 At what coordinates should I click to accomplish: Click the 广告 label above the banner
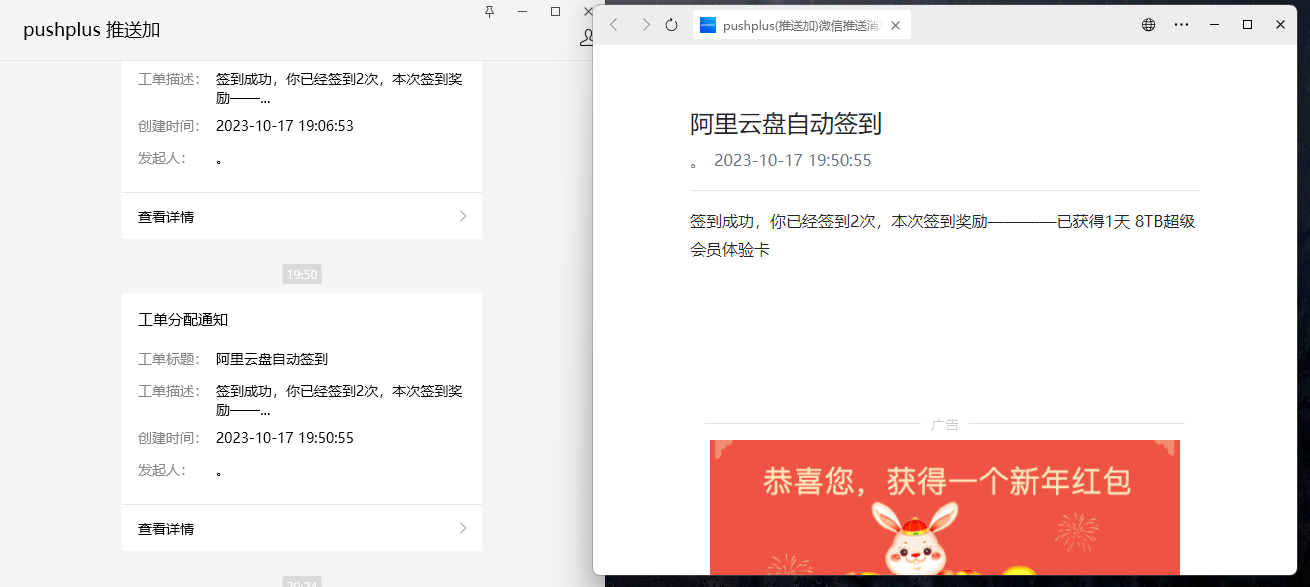click(945, 425)
